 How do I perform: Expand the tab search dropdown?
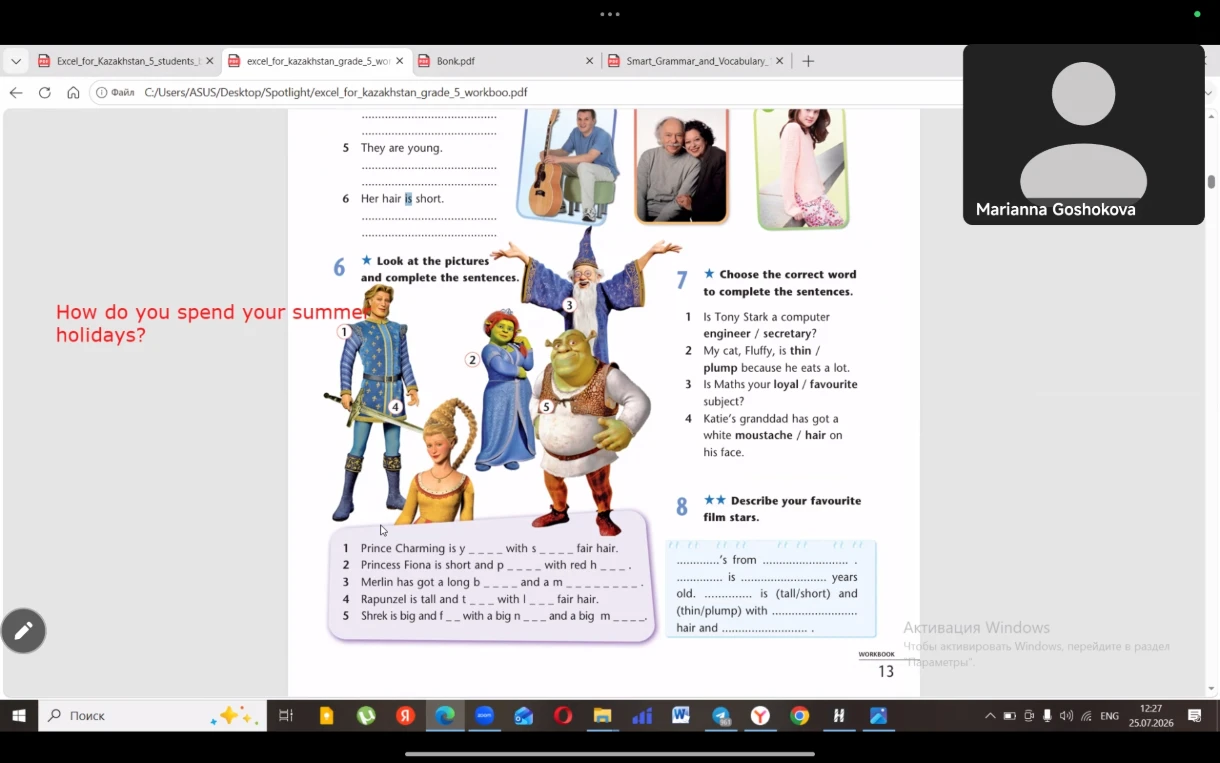coord(15,61)
